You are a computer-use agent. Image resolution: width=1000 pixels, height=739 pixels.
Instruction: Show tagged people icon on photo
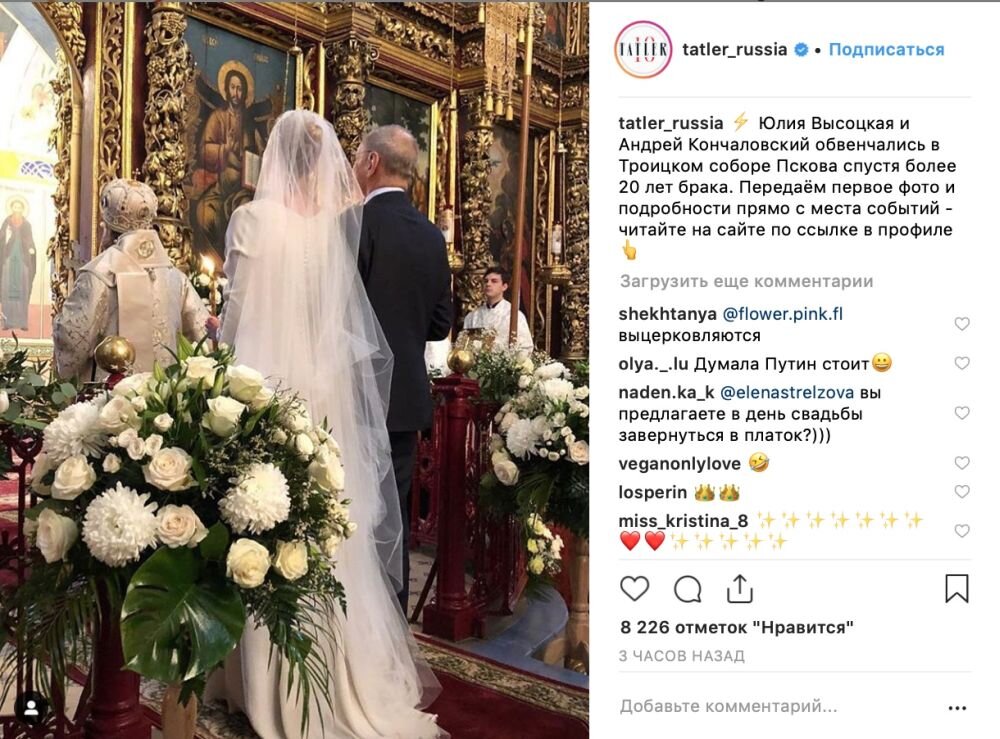click(31, 708)
